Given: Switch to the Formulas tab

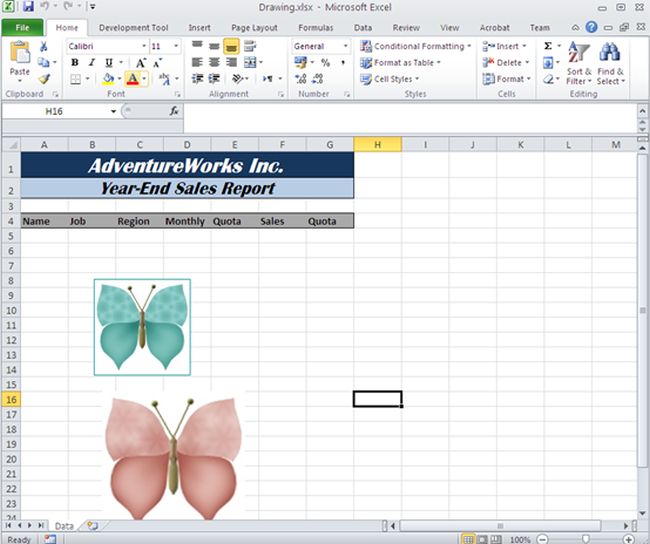Looking at the screenshot, I should click(x=315, y=28).
